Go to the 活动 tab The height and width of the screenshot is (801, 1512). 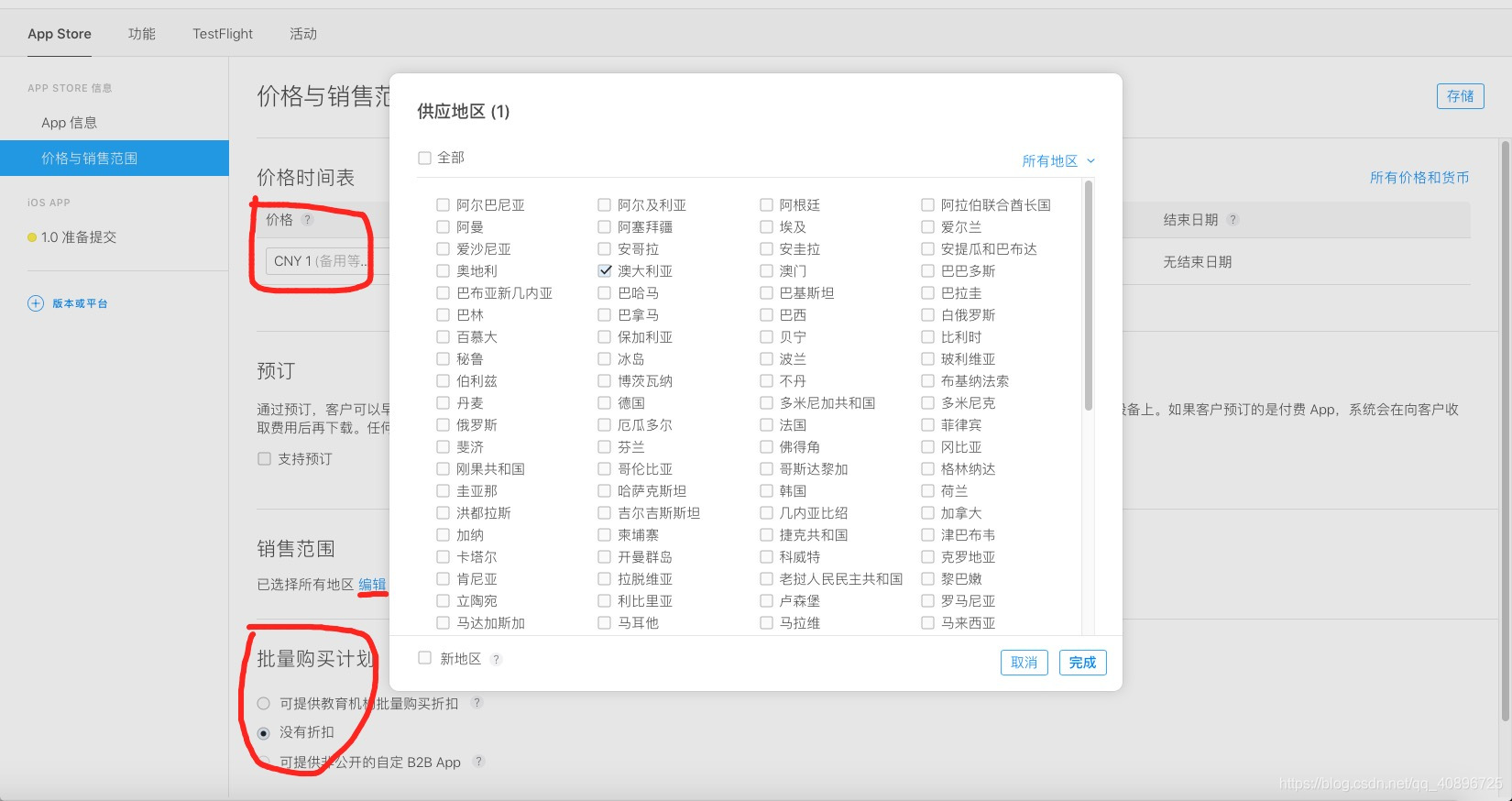tap(303, 34)
